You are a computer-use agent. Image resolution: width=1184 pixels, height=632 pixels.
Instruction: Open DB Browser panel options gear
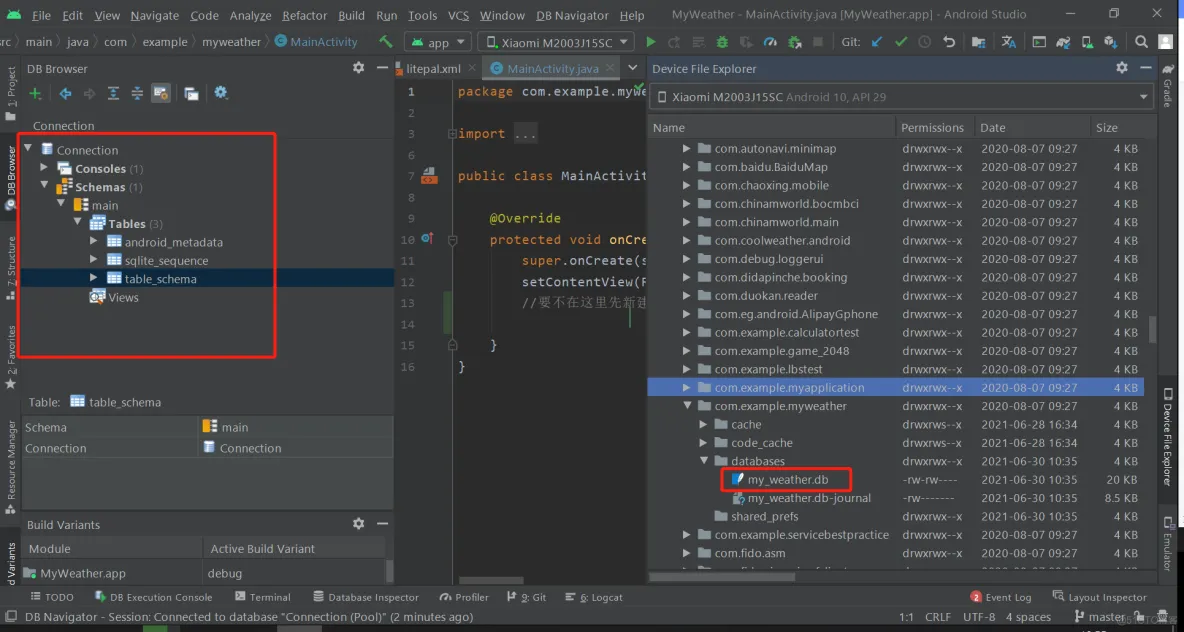pos(359,68)
